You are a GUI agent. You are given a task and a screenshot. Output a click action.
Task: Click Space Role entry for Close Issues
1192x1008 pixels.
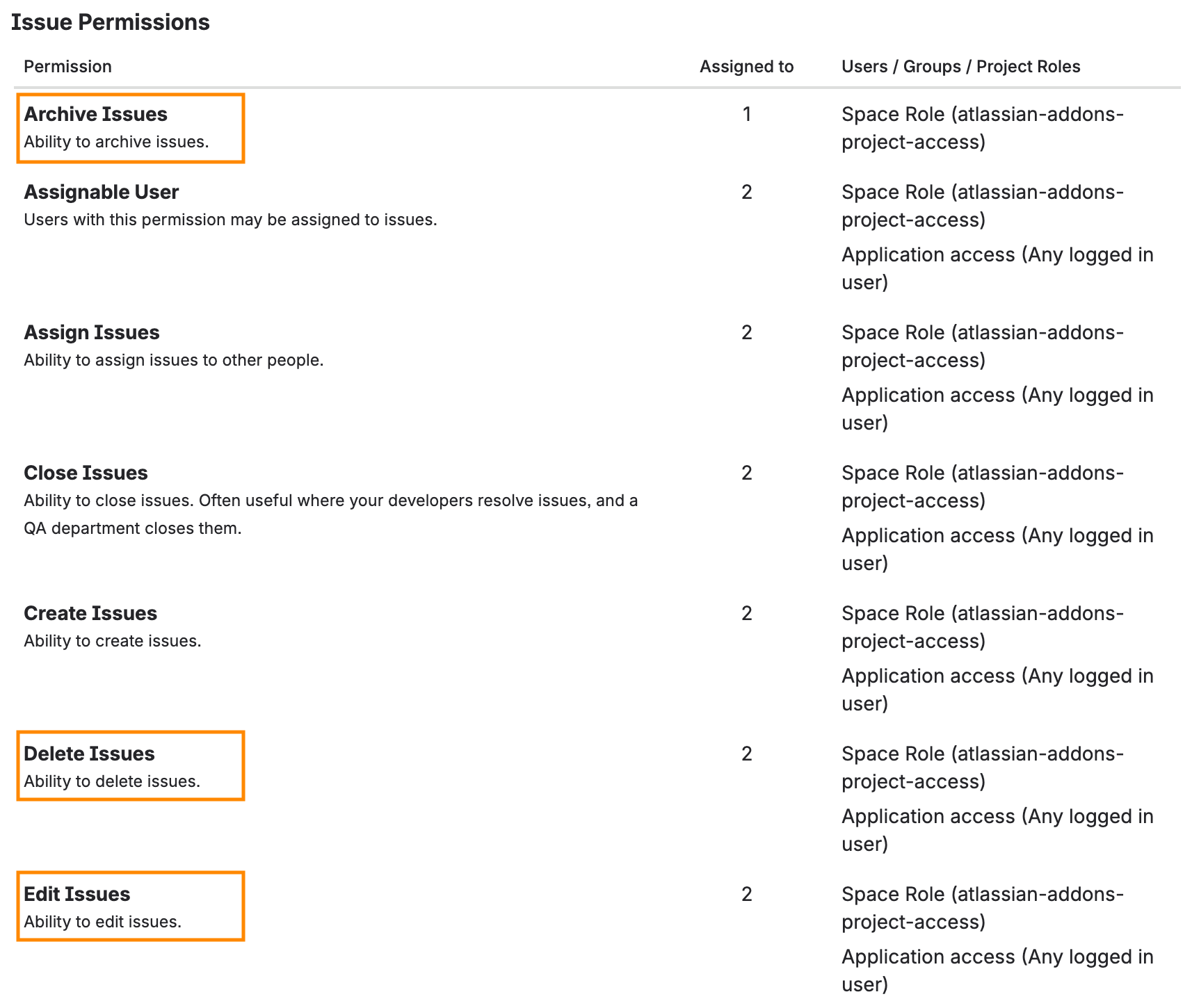pos(983,487)
